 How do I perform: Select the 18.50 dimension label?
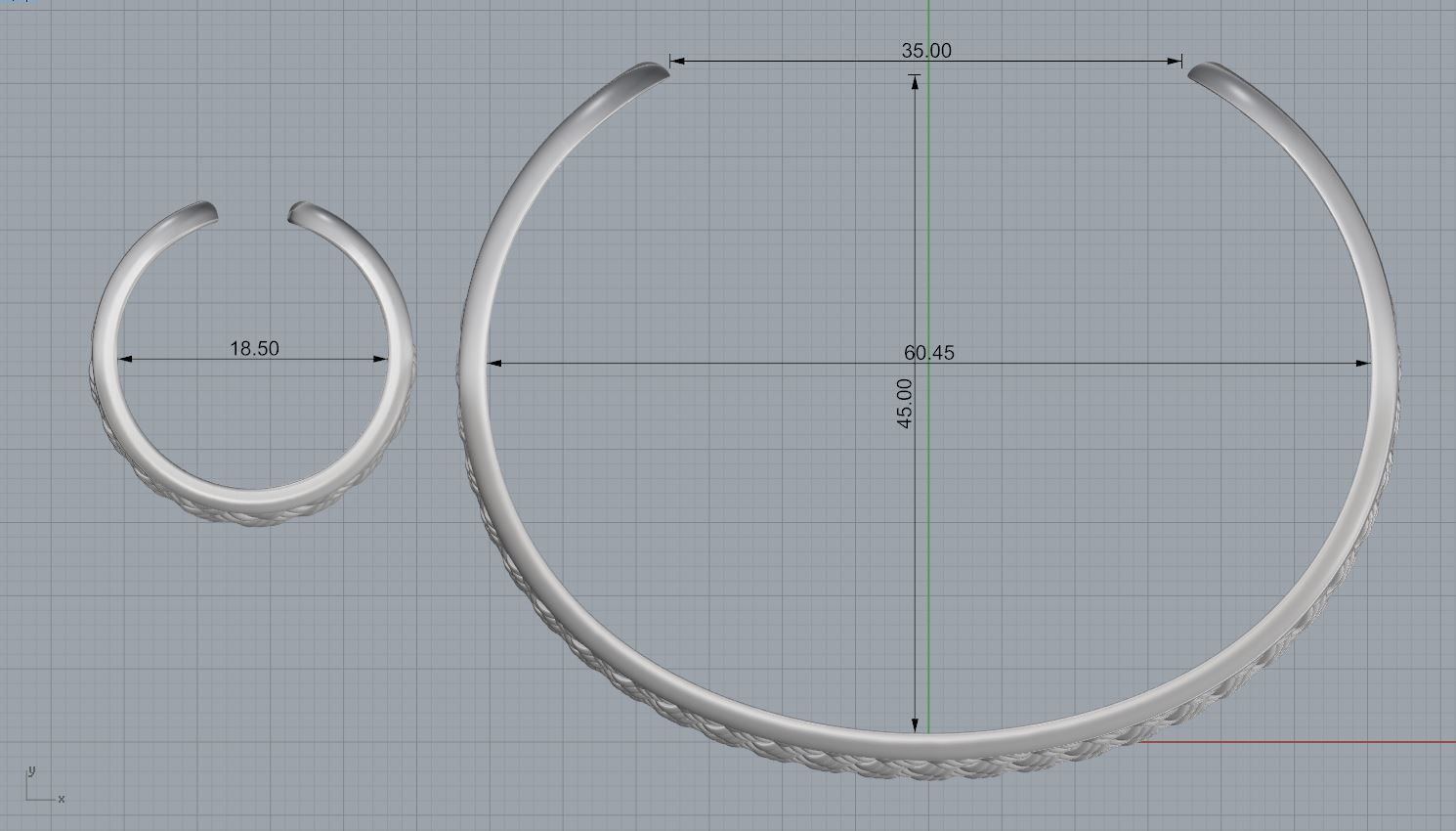[x=254, y=348]
